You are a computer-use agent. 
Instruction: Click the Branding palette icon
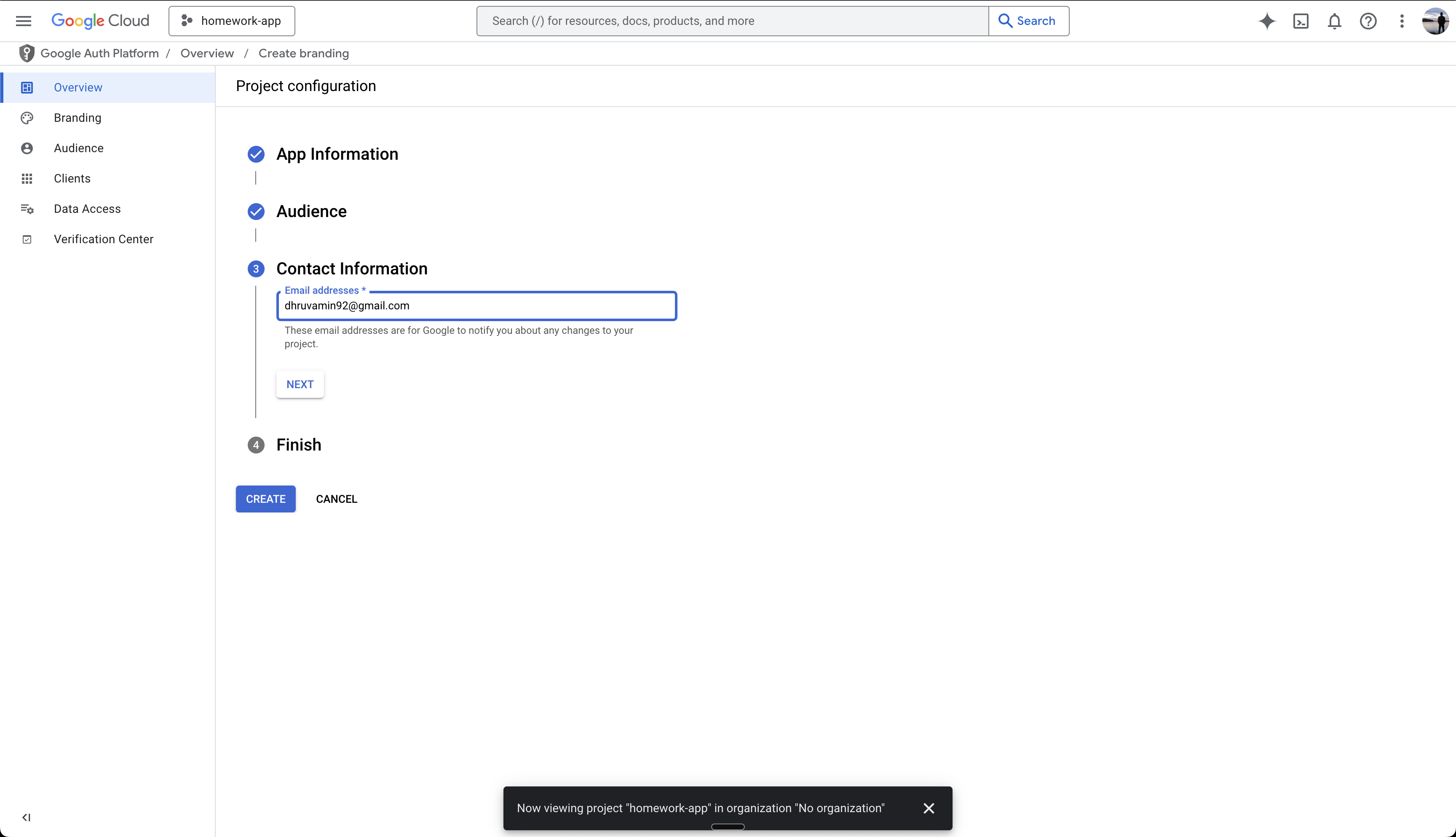coord(27,118)
